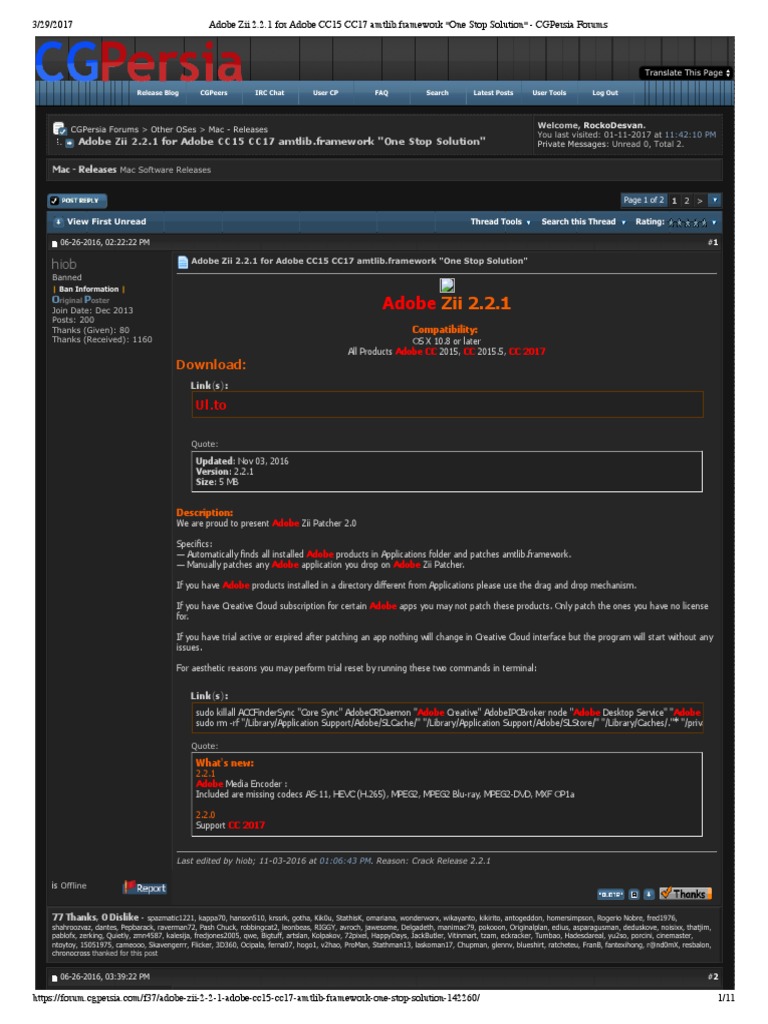Click post #1 permalink

point(712,242)
